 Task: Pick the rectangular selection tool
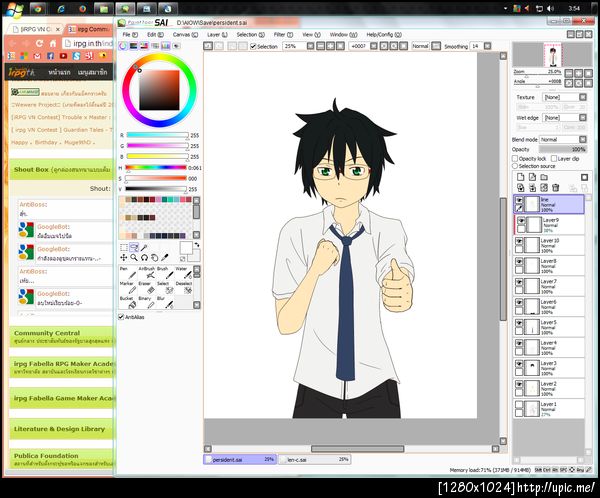click(x=124, y=248)
